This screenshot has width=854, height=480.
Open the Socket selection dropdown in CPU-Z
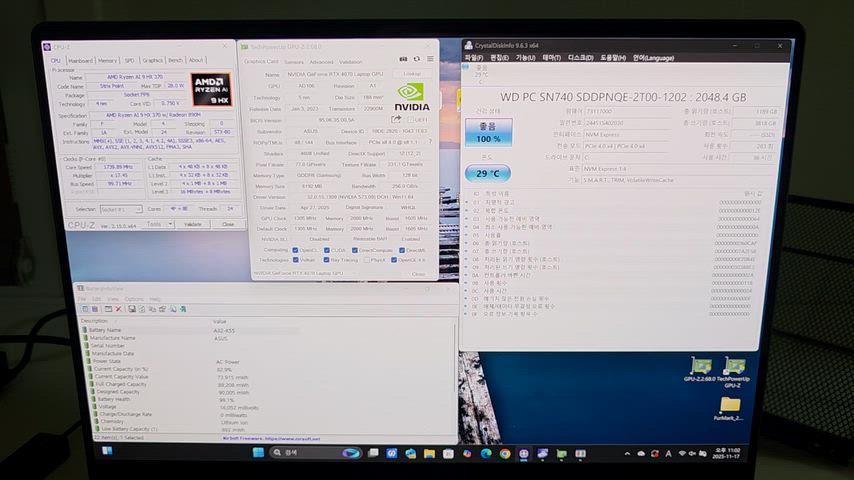[121, 209]
